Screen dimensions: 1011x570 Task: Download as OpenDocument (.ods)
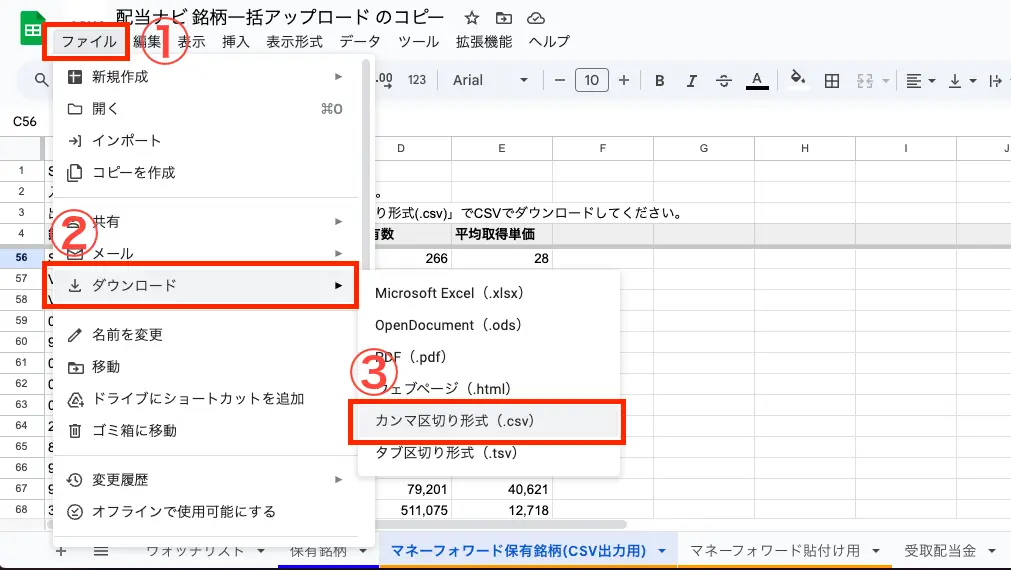coord(489,325)
